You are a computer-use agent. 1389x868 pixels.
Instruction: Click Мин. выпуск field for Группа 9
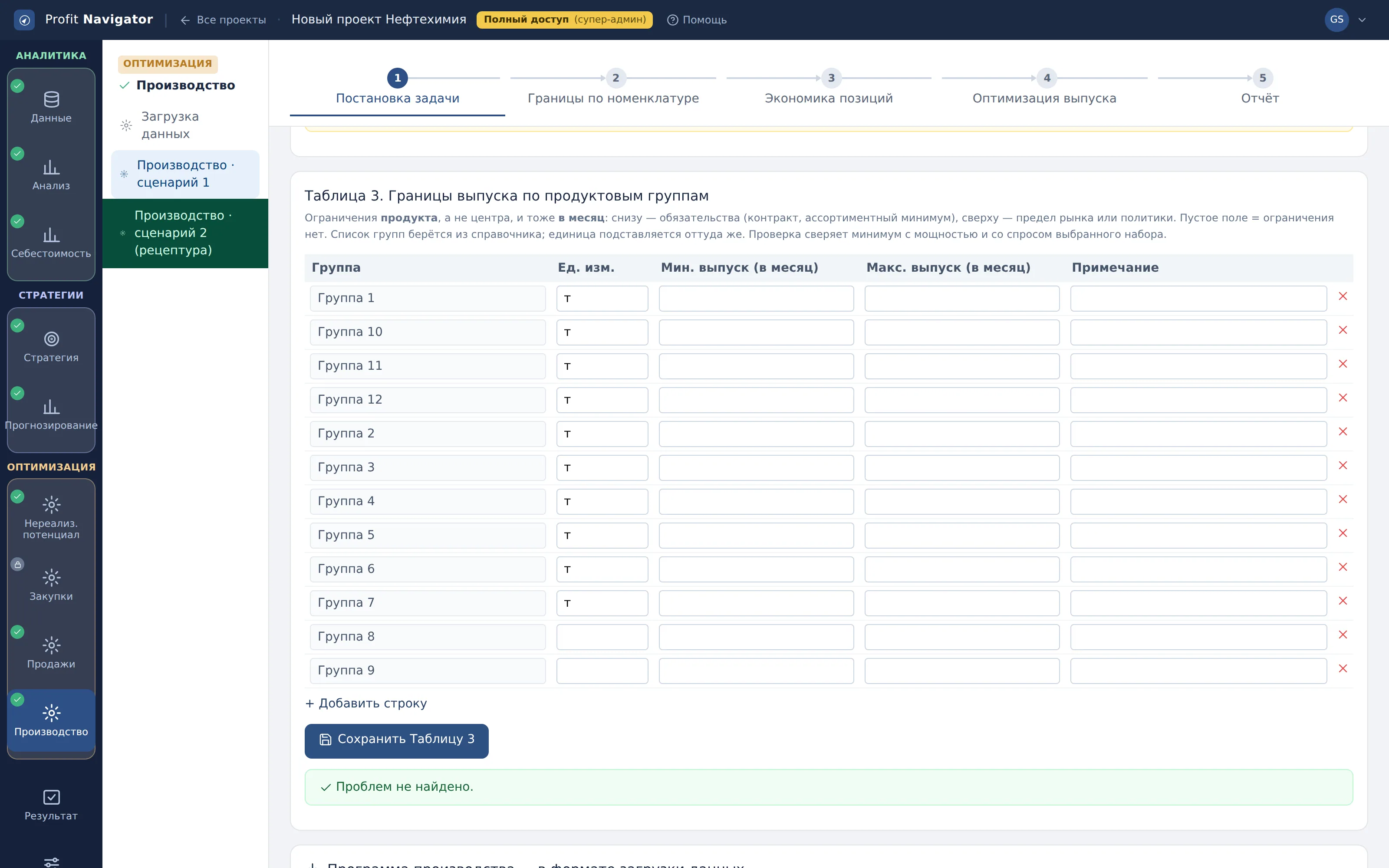[756, 671]
